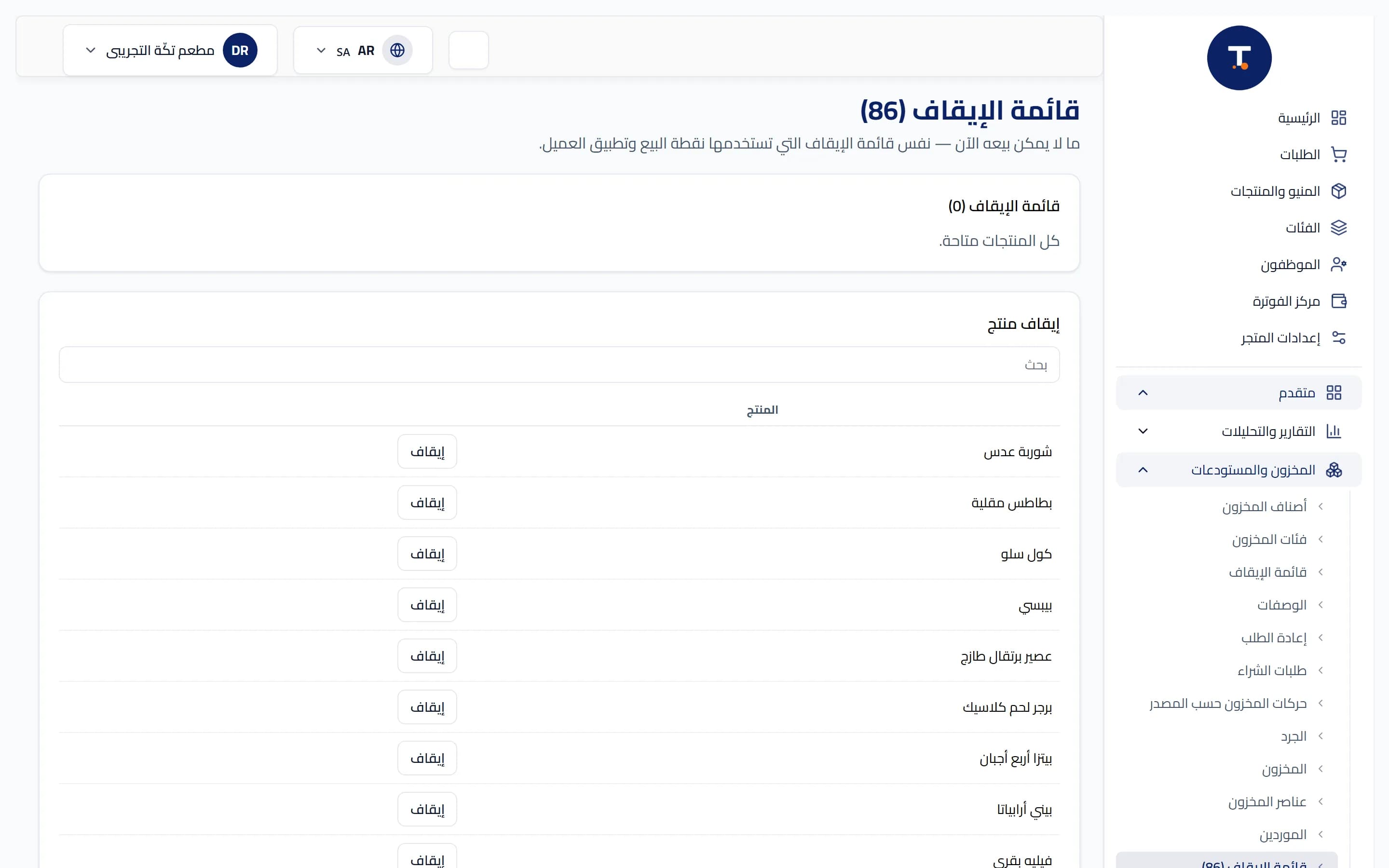The width and height of the screenshot is (1389, 868).
Task: Click the shopping cart icon for الطلبات
Action: [x=1338, y=154]
